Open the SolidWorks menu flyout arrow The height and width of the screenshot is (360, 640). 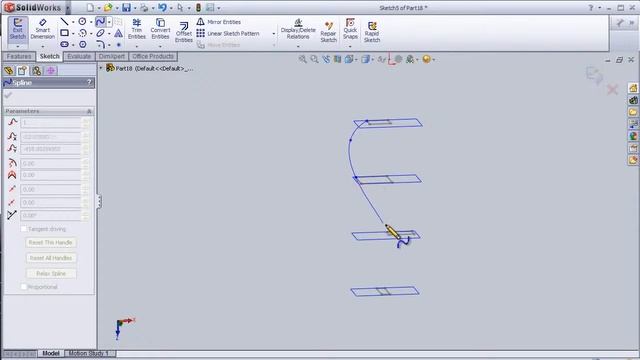68,8
